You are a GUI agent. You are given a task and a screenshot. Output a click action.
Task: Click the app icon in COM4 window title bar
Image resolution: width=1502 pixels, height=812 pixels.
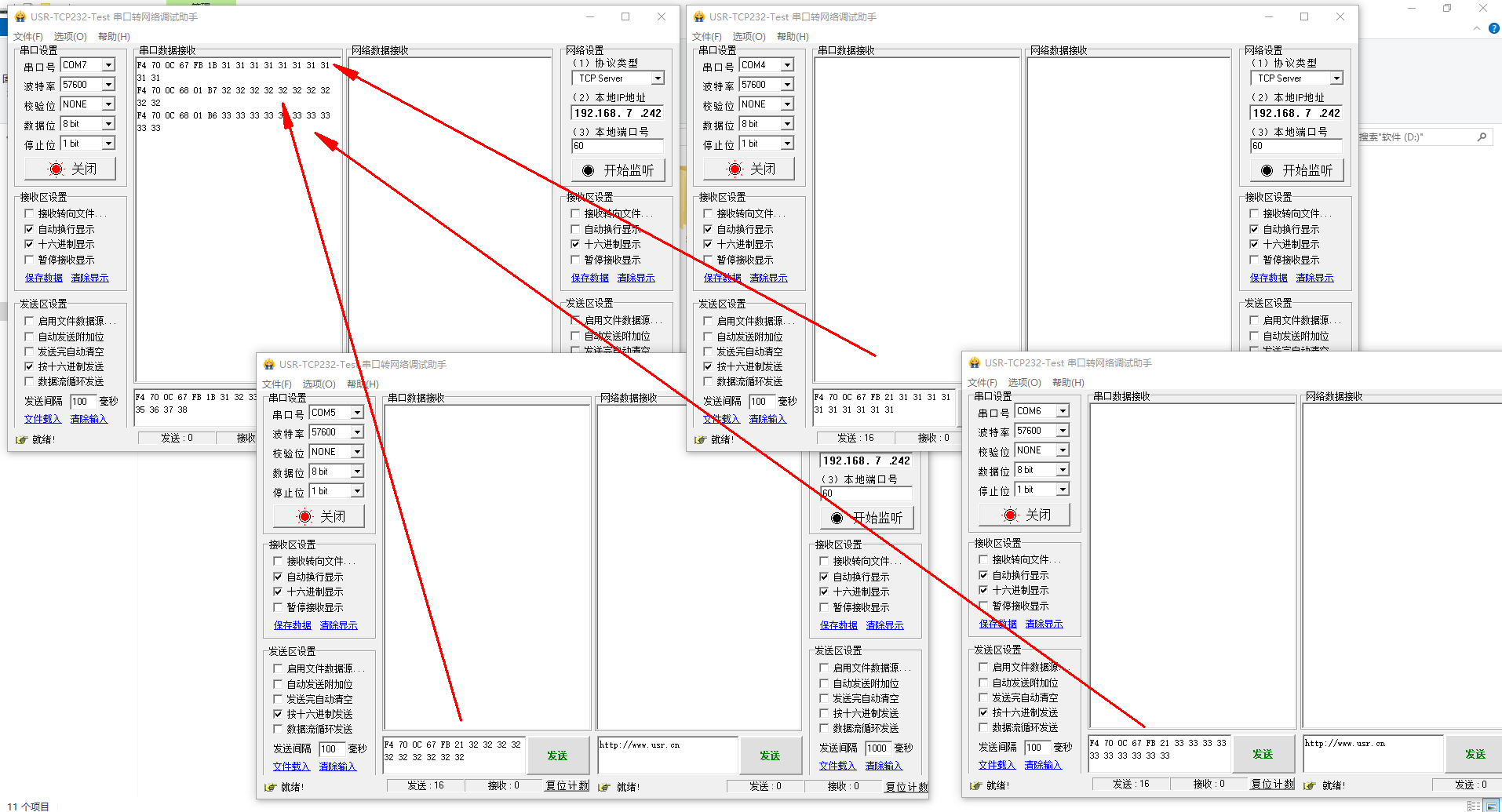pyautogui.click(x=699, y=16)
